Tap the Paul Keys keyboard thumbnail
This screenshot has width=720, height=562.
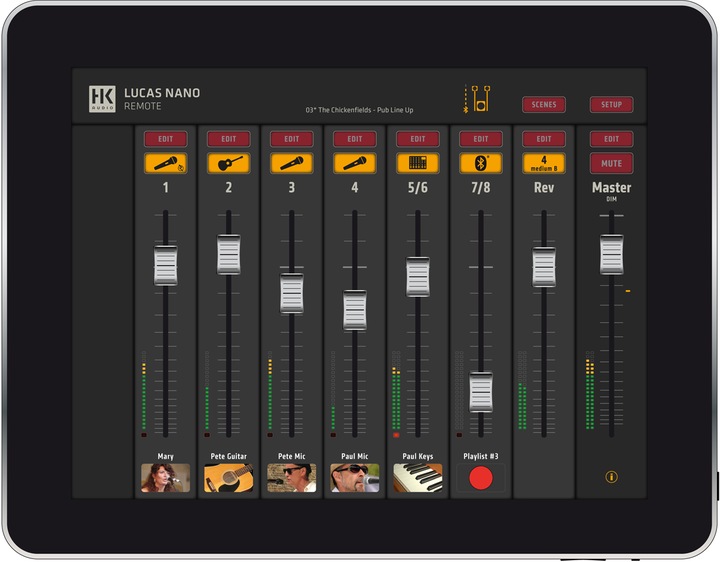[x=418, y=478]
